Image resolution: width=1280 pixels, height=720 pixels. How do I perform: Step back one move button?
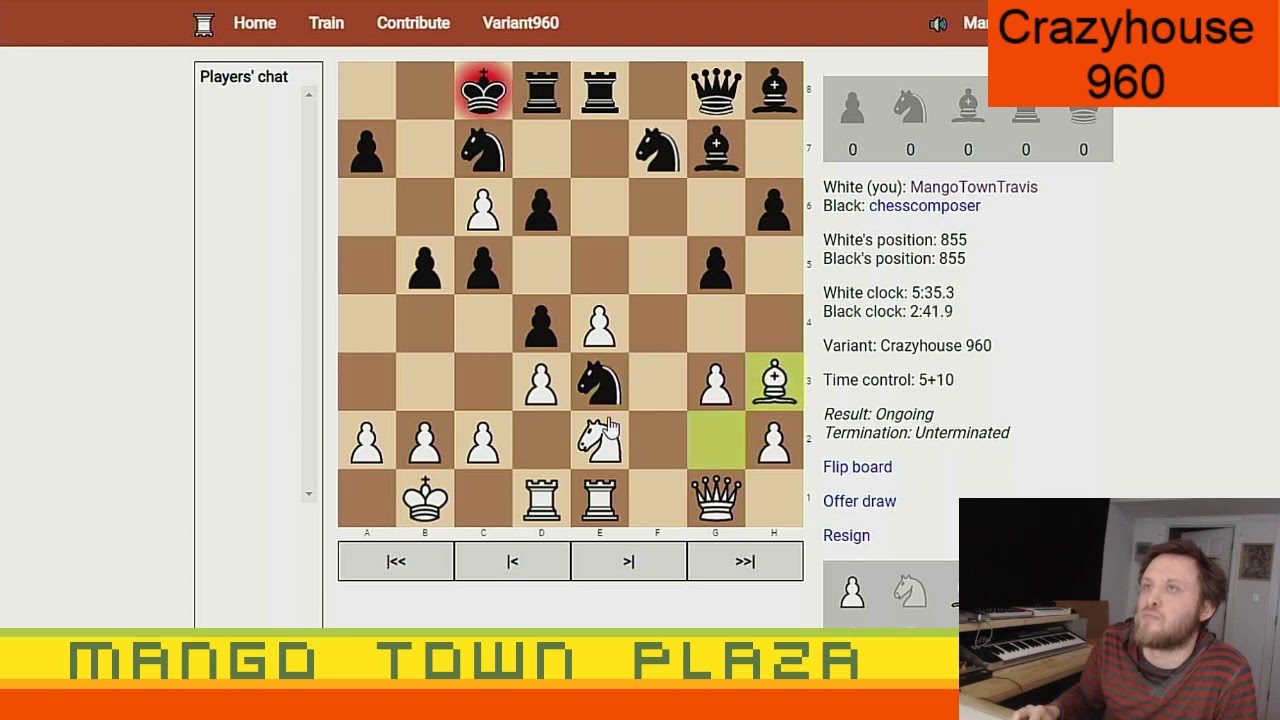point(512,561)
